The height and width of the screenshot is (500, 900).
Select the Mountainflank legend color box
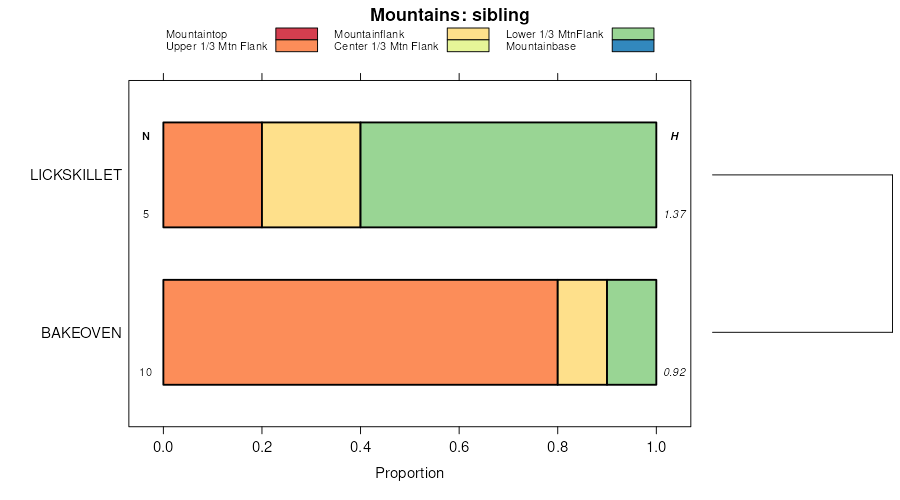coord(467,34)
